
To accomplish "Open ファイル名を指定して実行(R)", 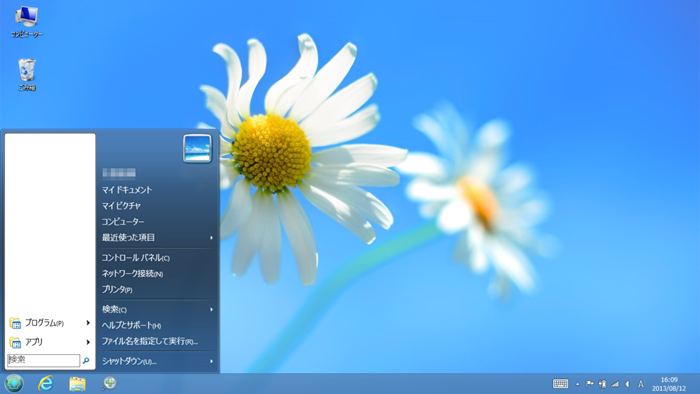I will pyautogui.click(x=150, y=341).
